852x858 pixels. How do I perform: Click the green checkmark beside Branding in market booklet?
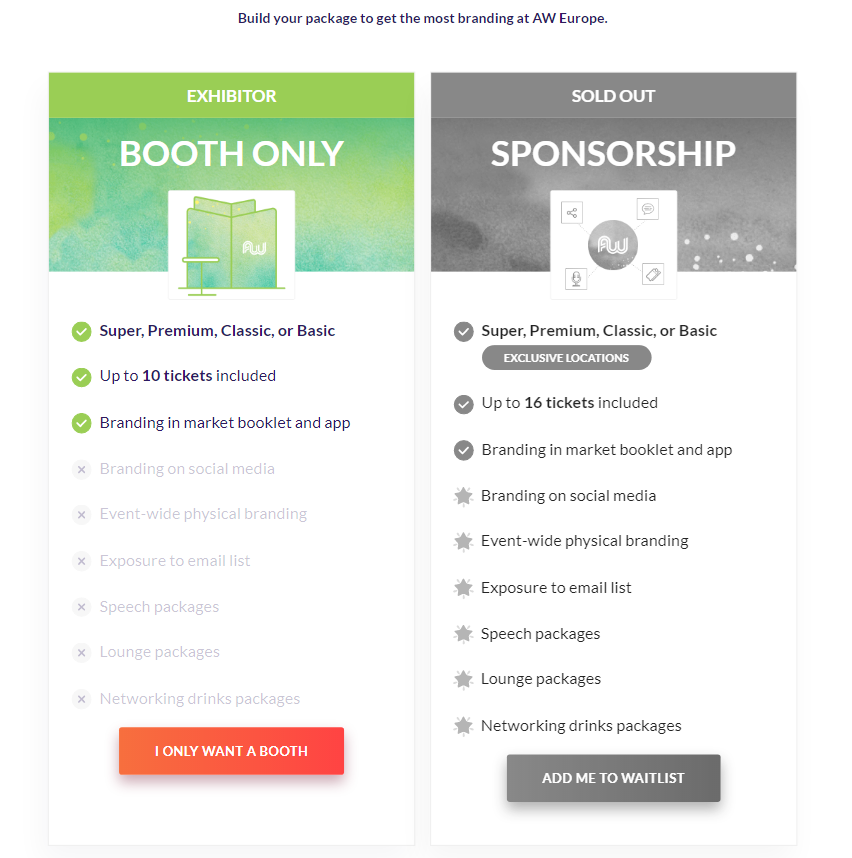point(82,424)
